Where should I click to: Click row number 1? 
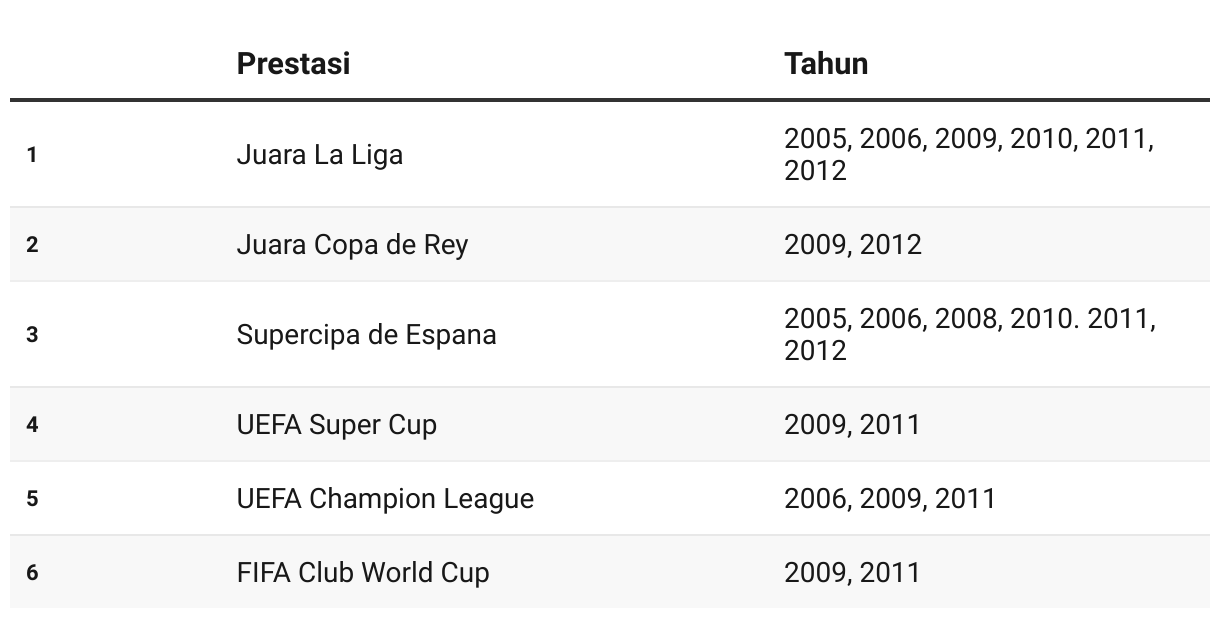(x=32, y=155)
